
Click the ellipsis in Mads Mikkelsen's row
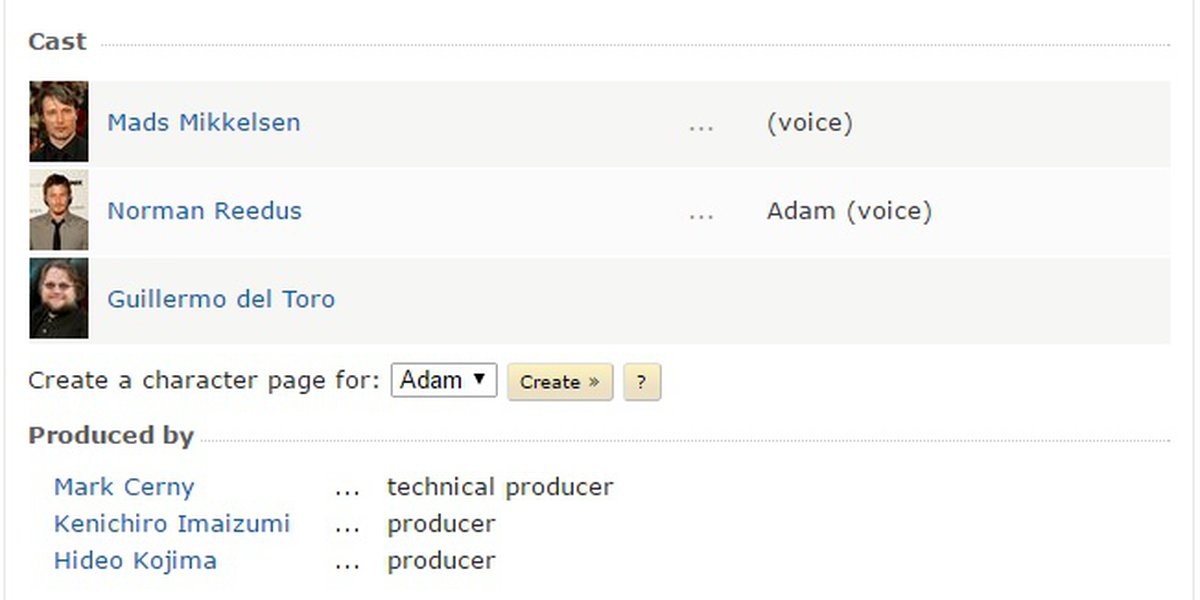[701, 125]
